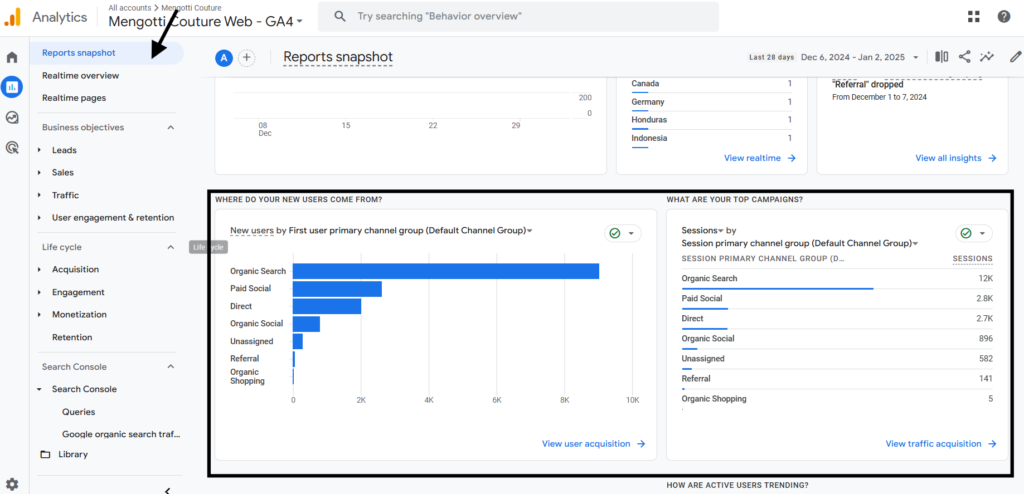
Task: Click Unassigned row showing 582
Action: [837, 359]
